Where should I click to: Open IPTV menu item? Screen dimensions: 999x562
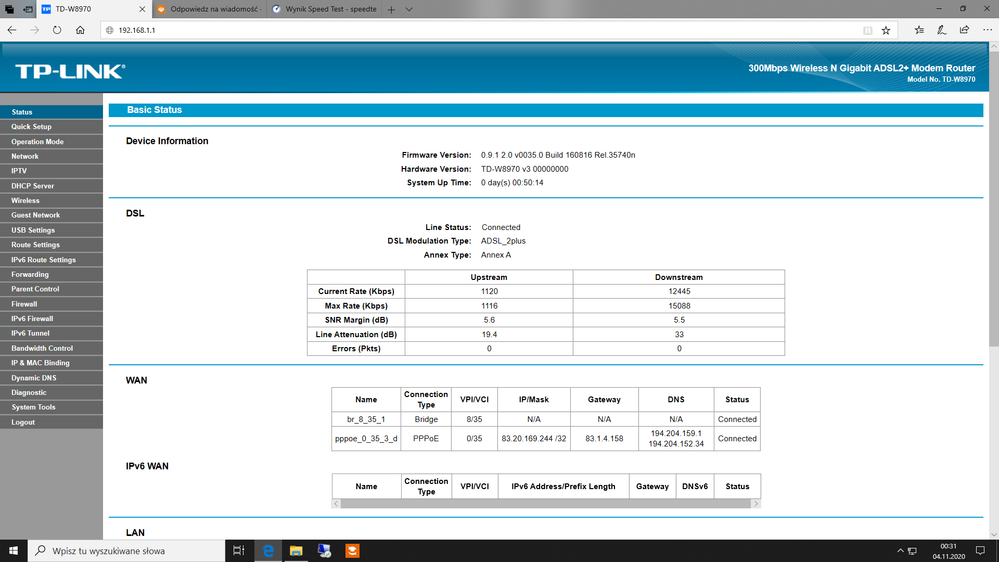(51, 171)
